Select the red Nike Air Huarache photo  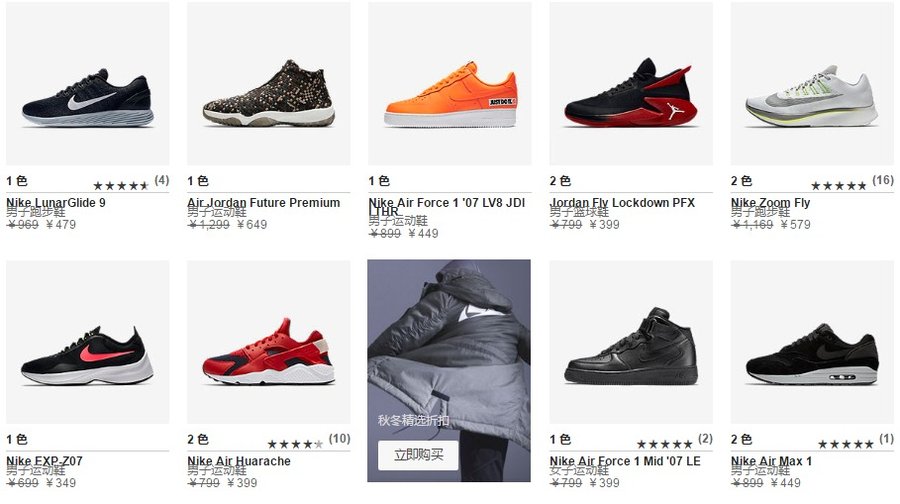click(269, 342)
